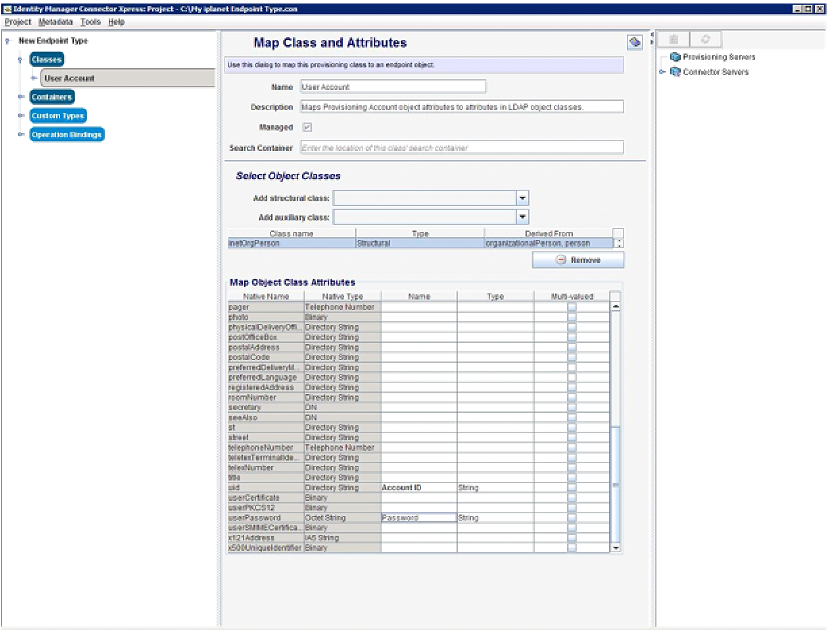Select the Provisioning Servers icon
This screenshot has height=630, width=829.
pyautogui.click(x=676, y=57)
